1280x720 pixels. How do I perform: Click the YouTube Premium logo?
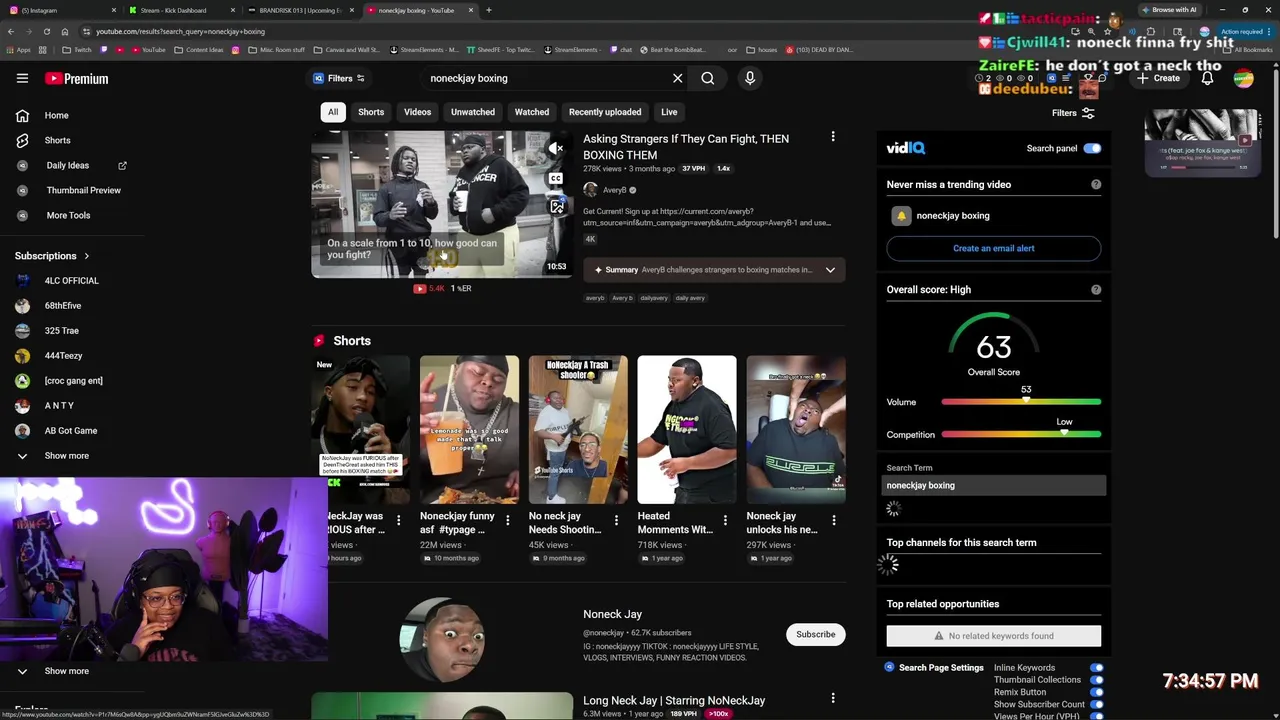click(76, 78)
